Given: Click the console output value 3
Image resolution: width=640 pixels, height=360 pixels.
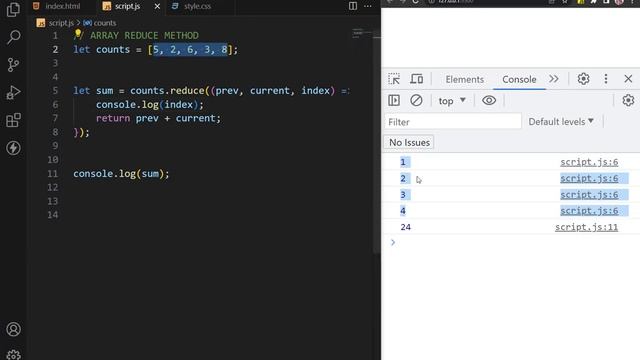Looking at the screenshot, I should click(403, 195).
